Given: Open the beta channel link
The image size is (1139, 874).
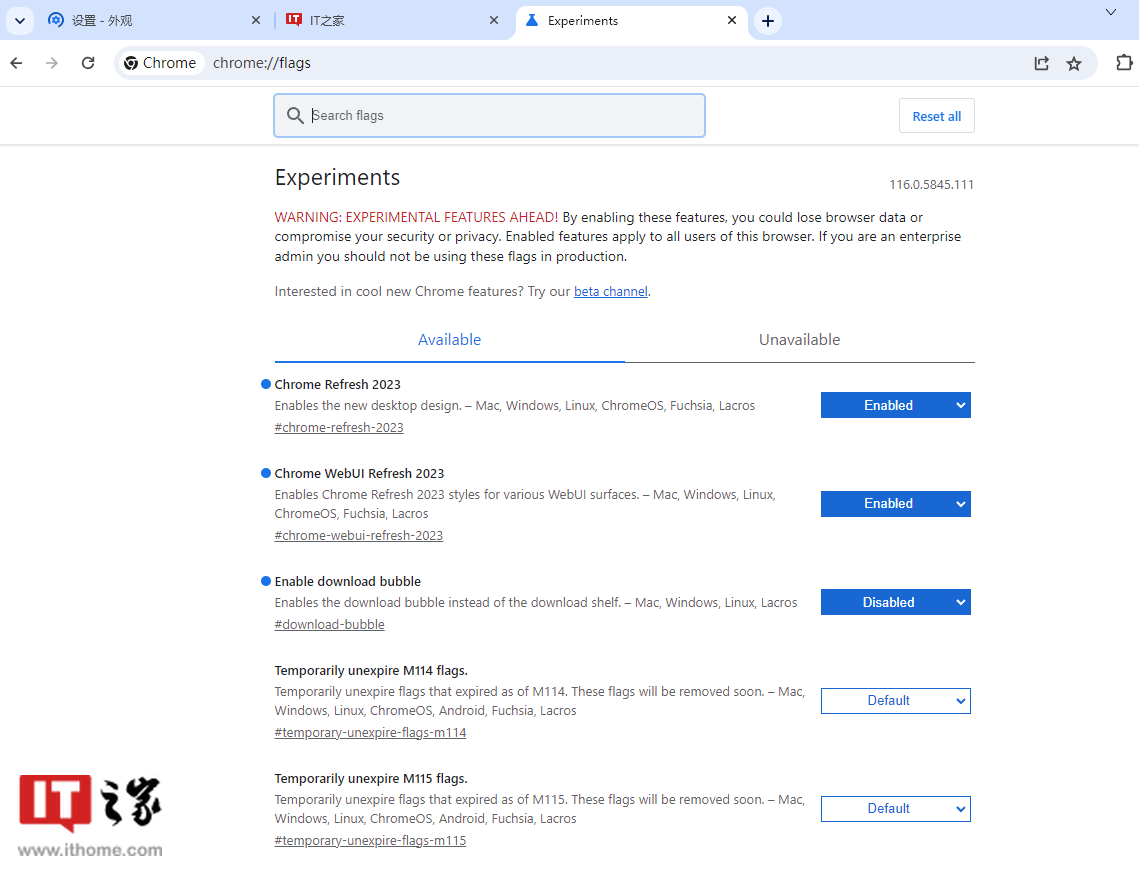Looking at the screenshot, I should coord(610,291).
